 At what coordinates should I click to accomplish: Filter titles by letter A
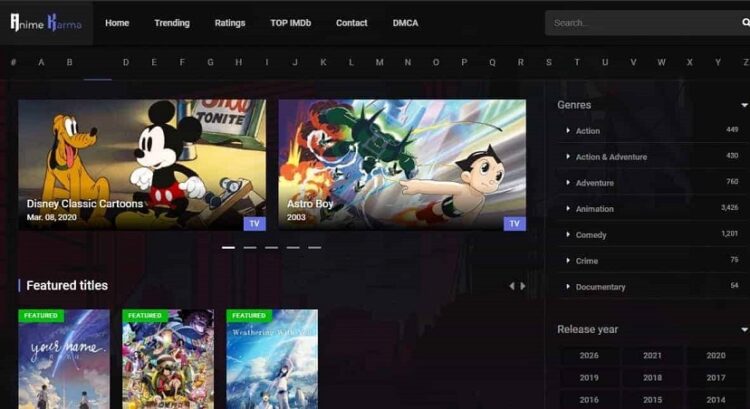click(x=41, y=62)
